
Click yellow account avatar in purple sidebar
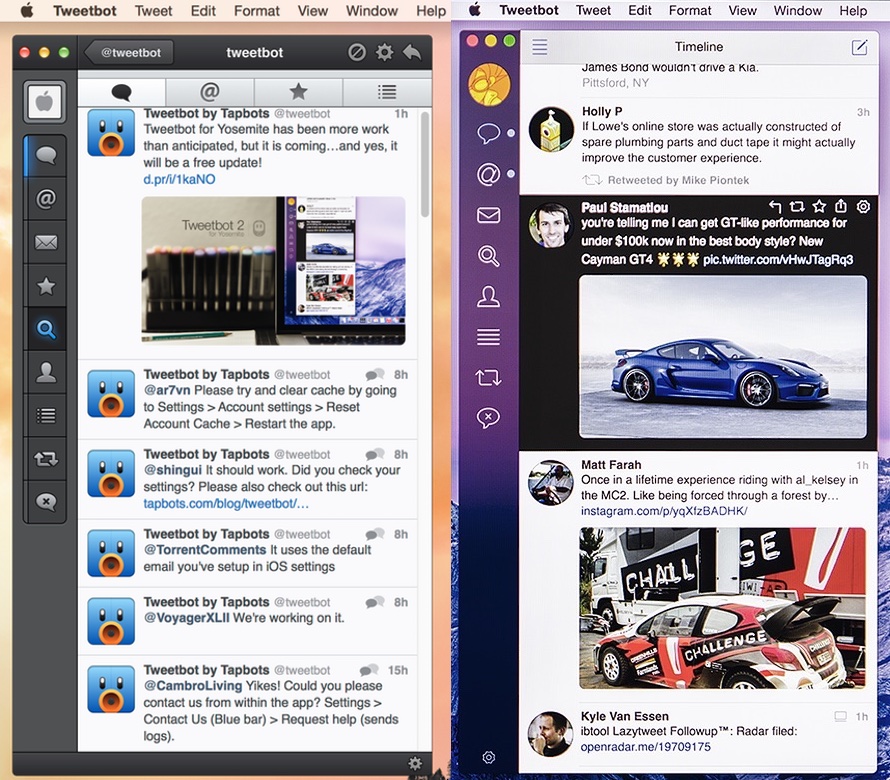(x=489, y=85)
